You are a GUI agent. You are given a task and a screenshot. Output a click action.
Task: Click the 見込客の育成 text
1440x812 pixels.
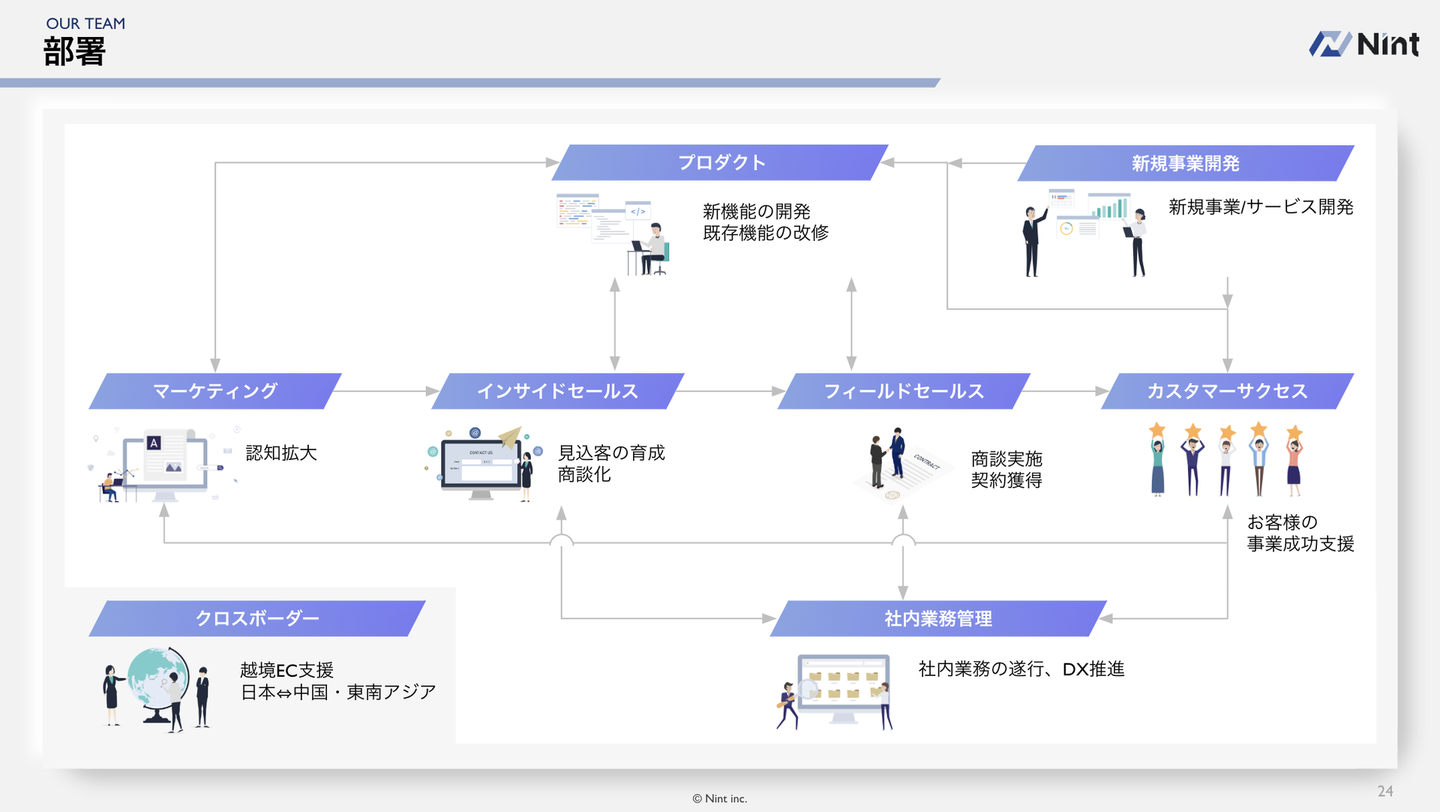click(x=611, y=453)
